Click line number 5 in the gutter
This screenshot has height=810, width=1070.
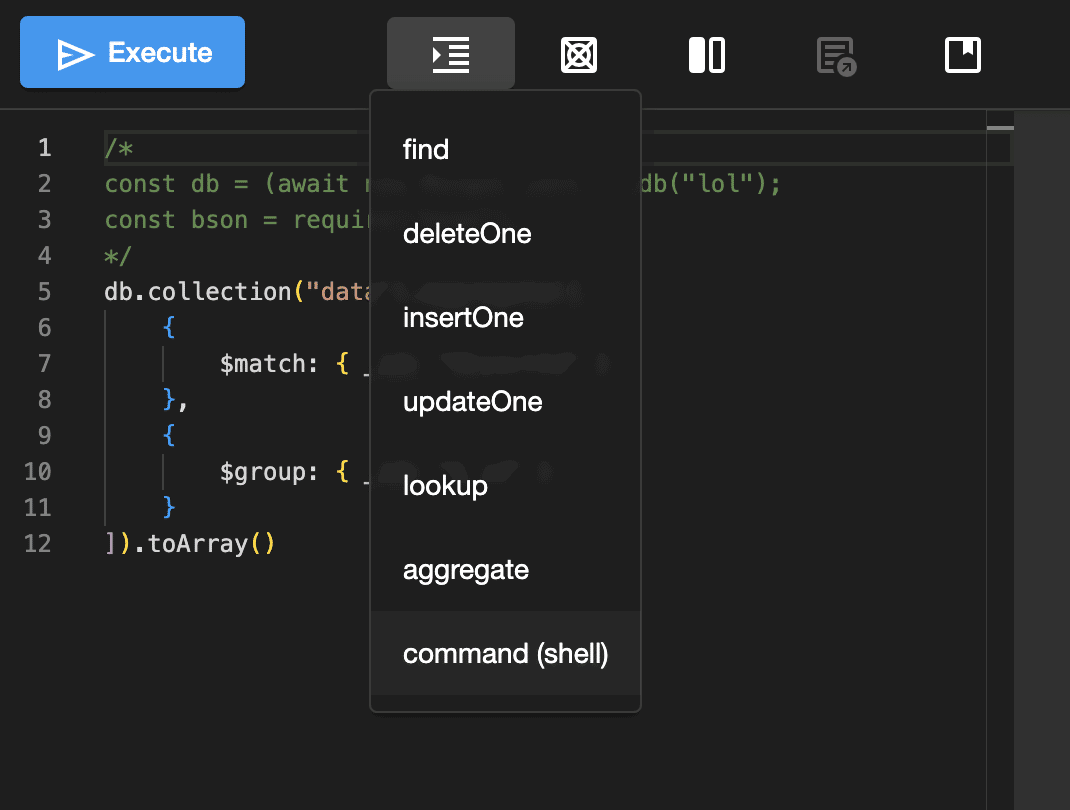click(43, 292)
